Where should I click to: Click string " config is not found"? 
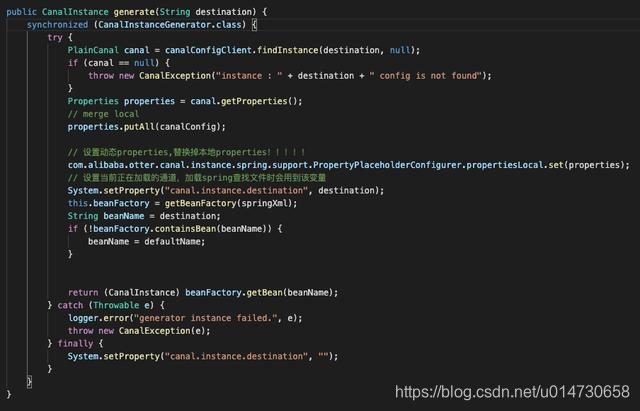(x=425, y=76)
